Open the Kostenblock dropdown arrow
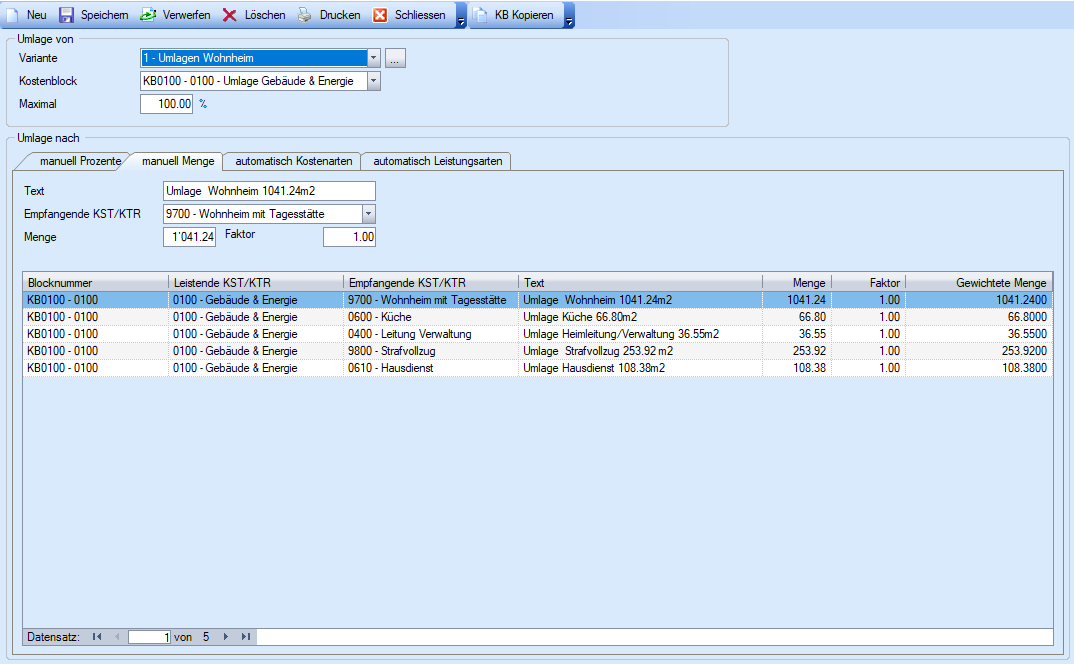The image size is (1074, 664). pos(373,81)
